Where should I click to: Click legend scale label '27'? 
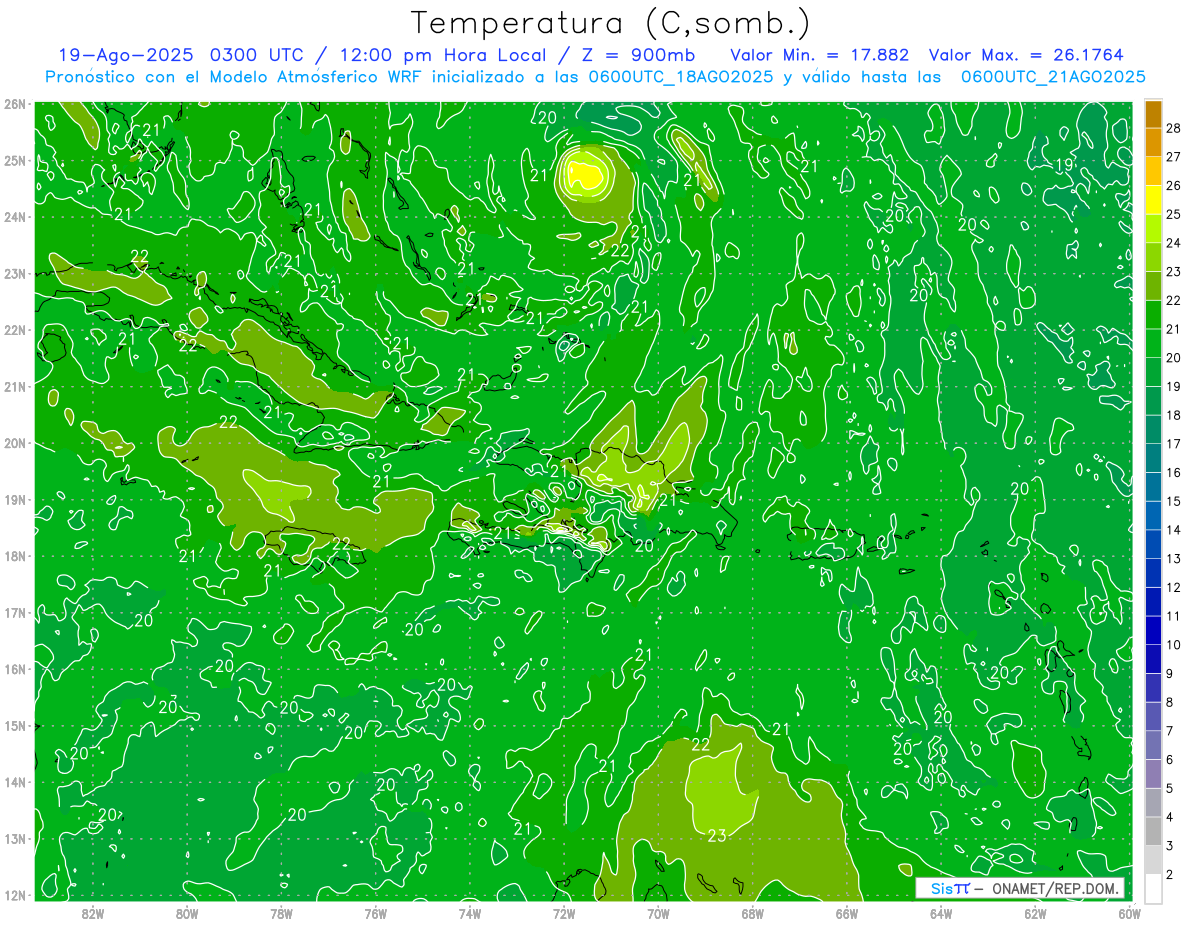(1173, 157)
